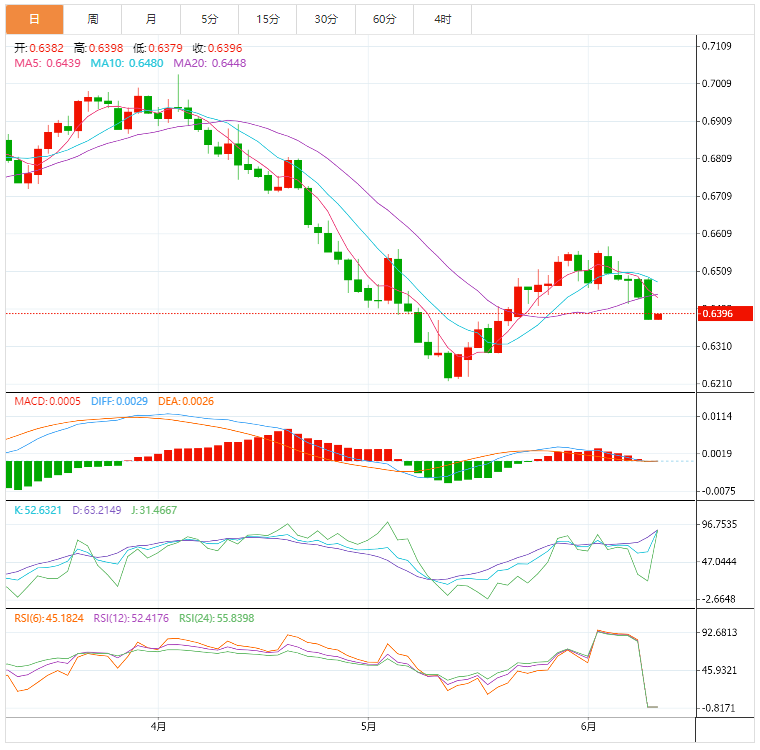
Task: Click the 高:0.6398 high price value
Action: coord(98,48)
